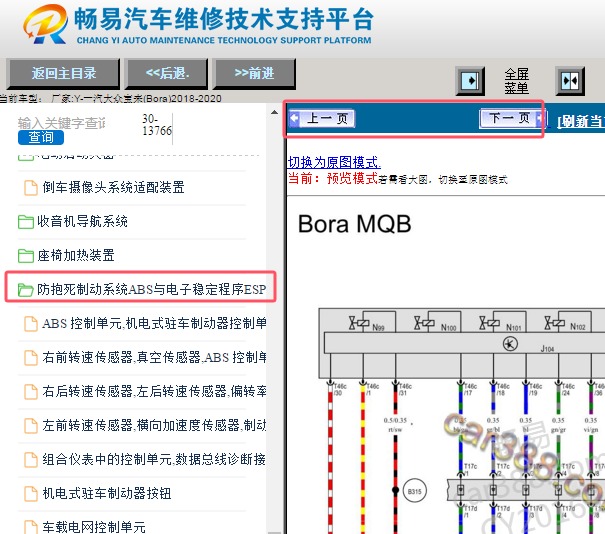
Task: Click the 返回主目录 button
Action: pyautogui.click(x=63, y=73)
